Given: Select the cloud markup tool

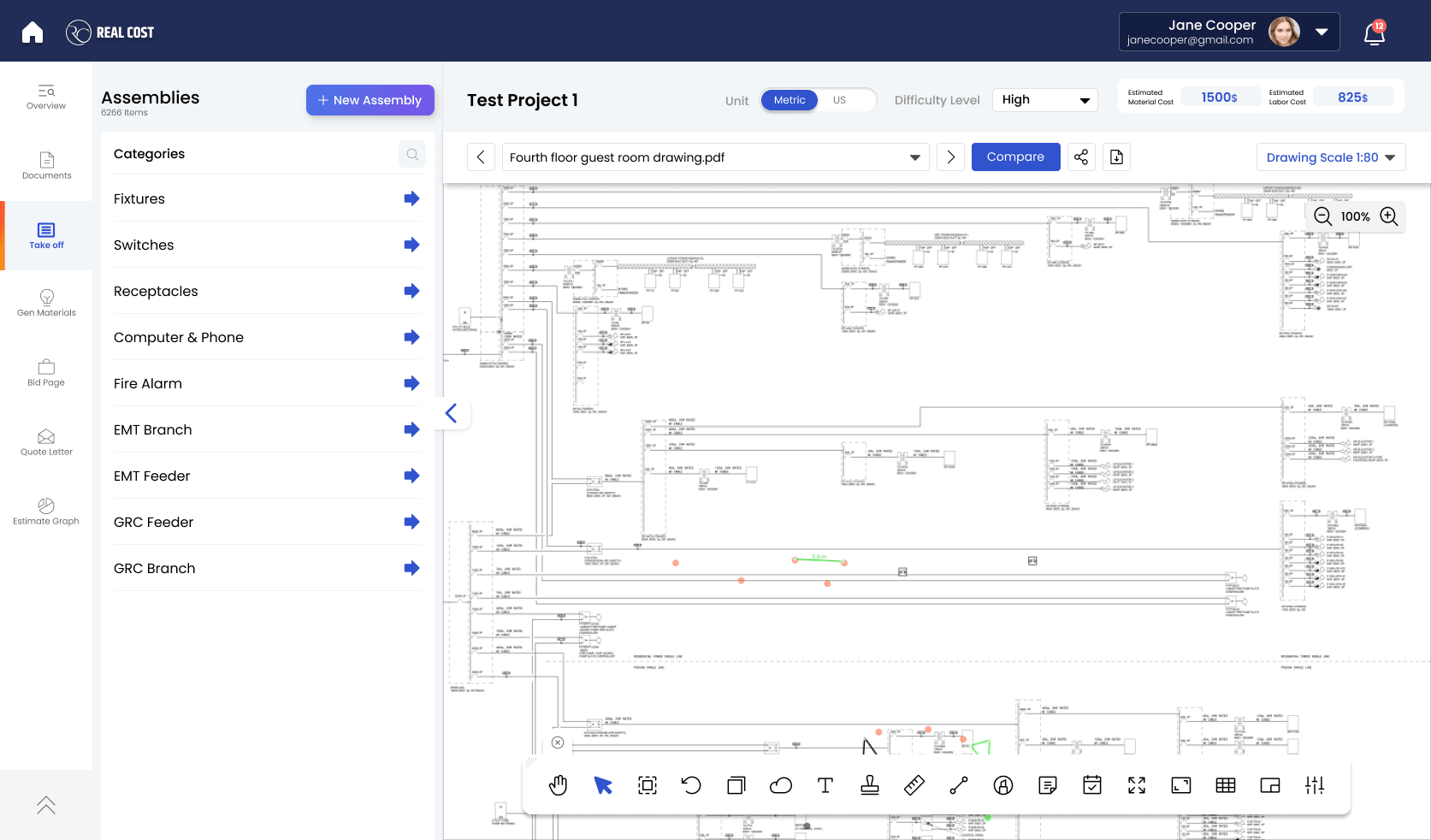Looking at the screenshot, I should point(780,785).
